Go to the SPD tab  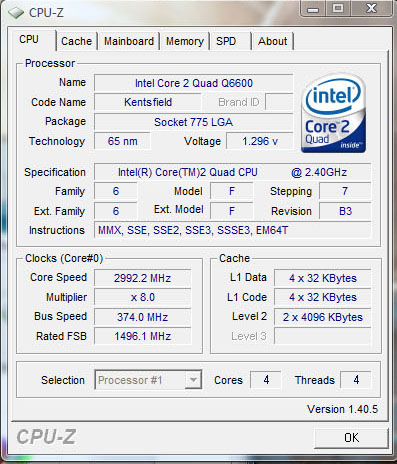226,41
